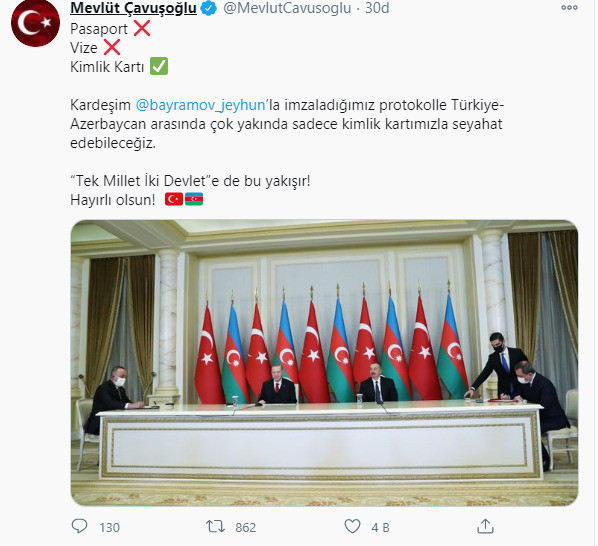Image resolution: width=598 pixels, height=546 pixels.
Task: Click the red cross beside Pasaport
Action: (142, 28)
